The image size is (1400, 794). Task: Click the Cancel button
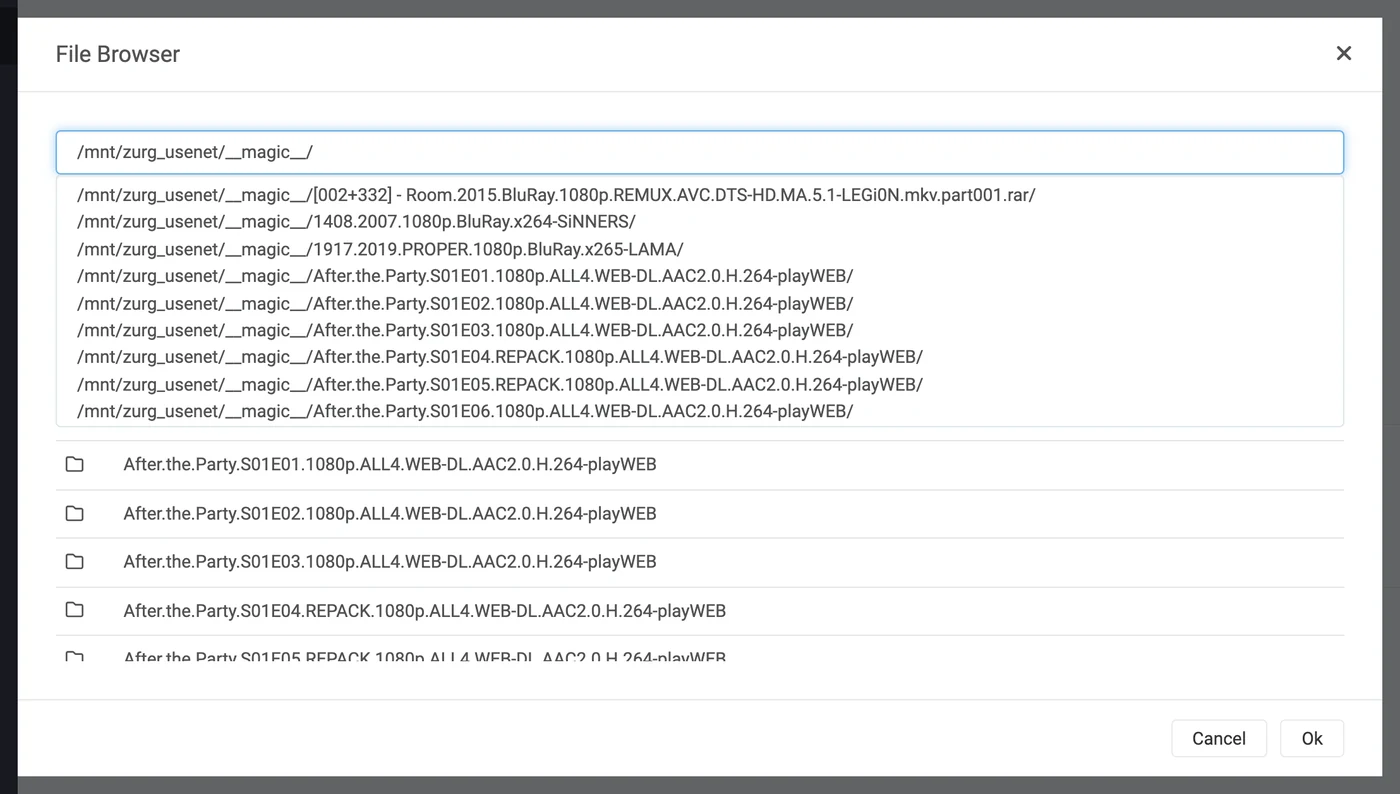coord(1219,739)
